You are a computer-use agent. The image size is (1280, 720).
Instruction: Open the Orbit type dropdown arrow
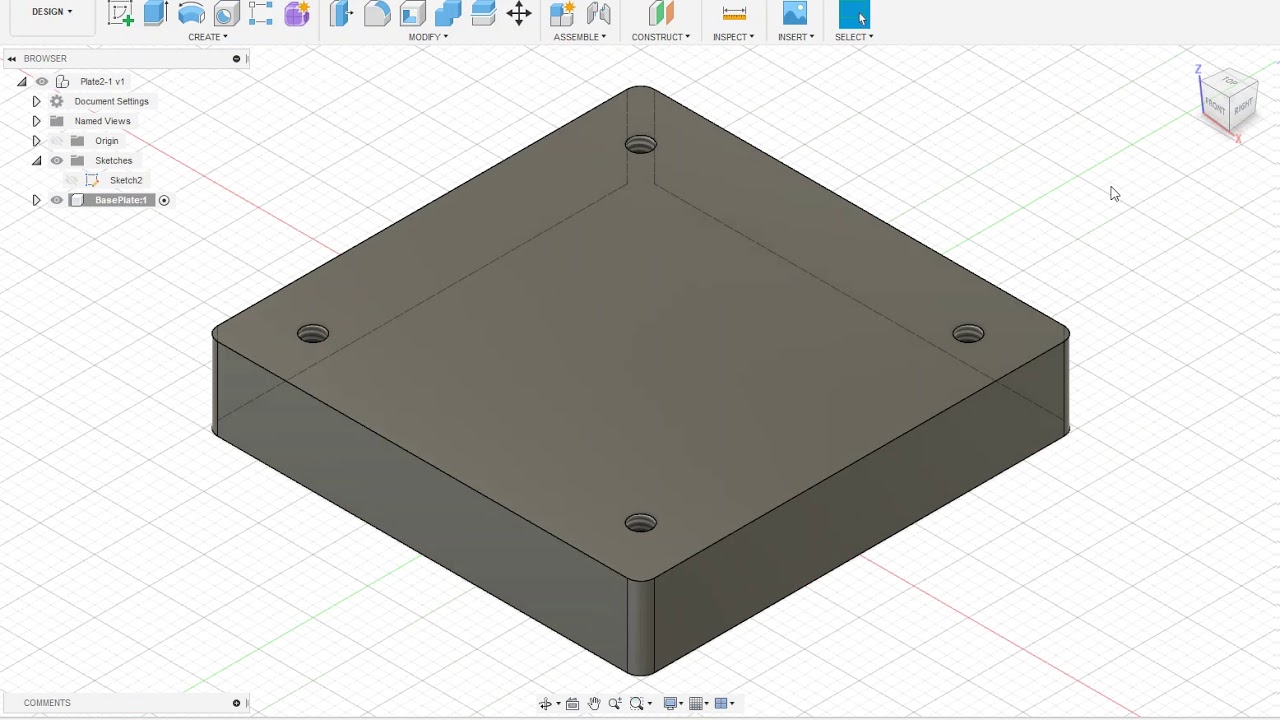click(558, 704)
